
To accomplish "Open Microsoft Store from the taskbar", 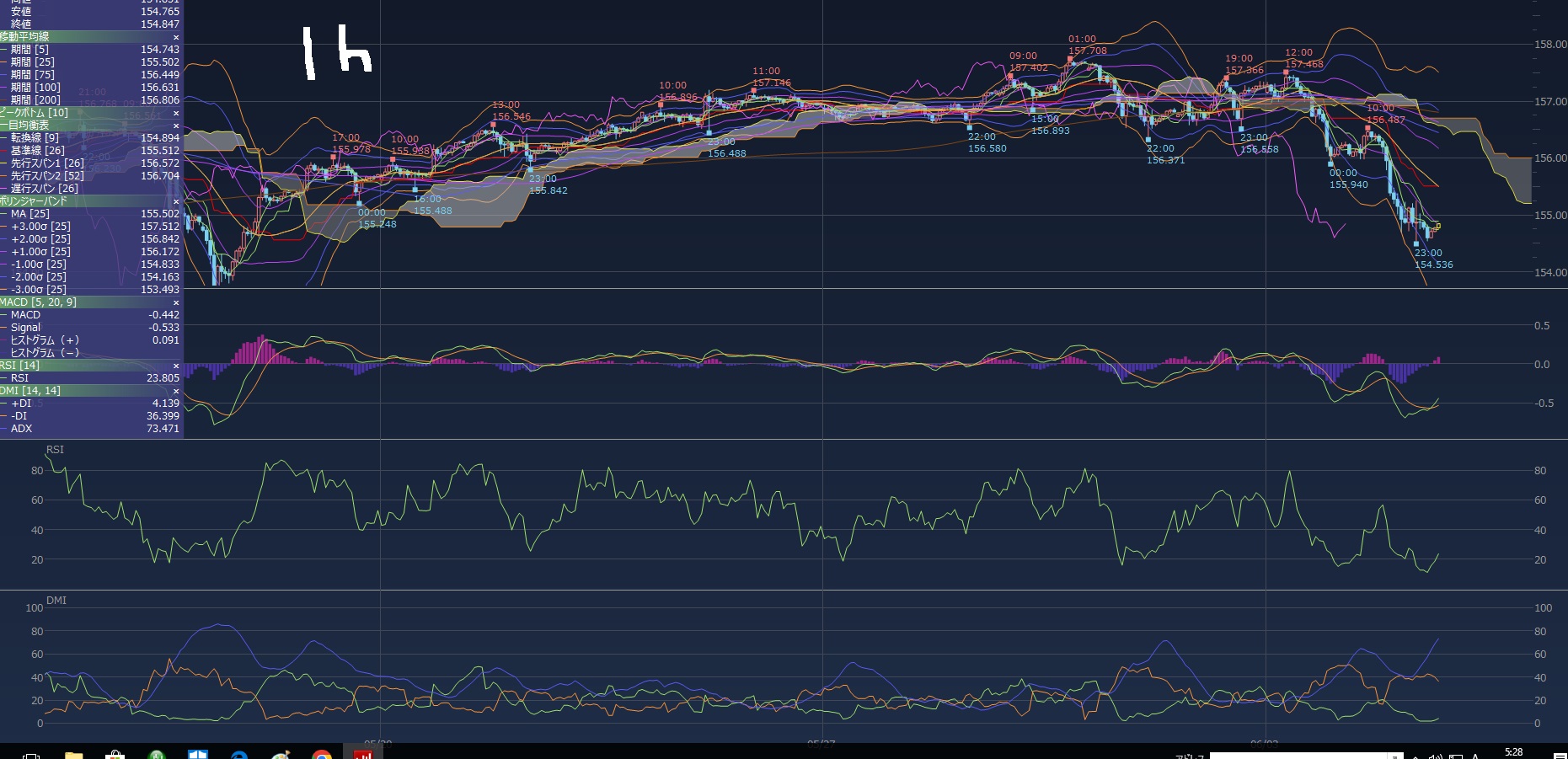I will [x=115, y=755].
